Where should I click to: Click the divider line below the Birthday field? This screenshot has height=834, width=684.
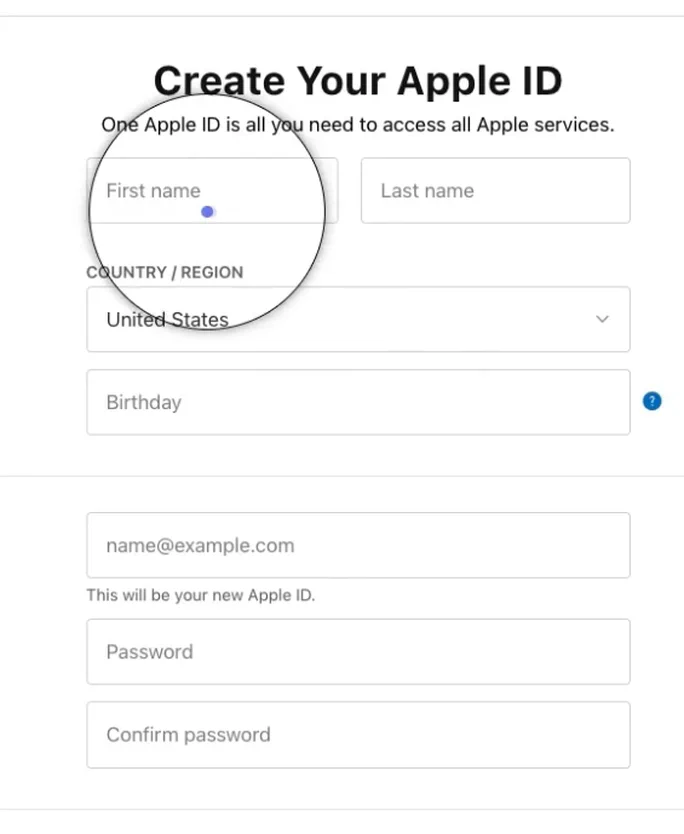(342, 476)
